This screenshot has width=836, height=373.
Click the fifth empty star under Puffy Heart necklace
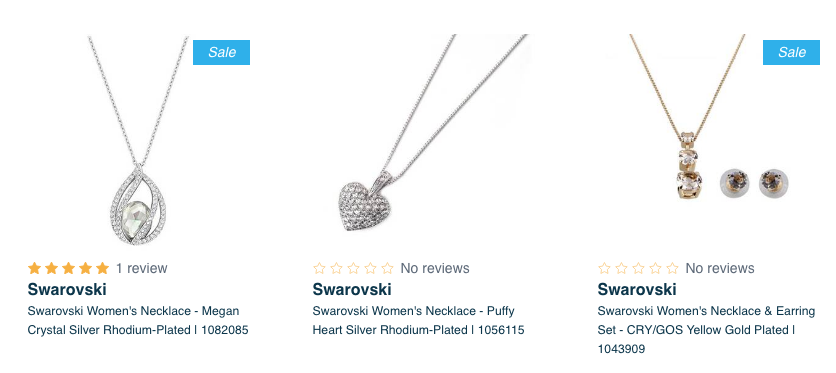point(387,268)
